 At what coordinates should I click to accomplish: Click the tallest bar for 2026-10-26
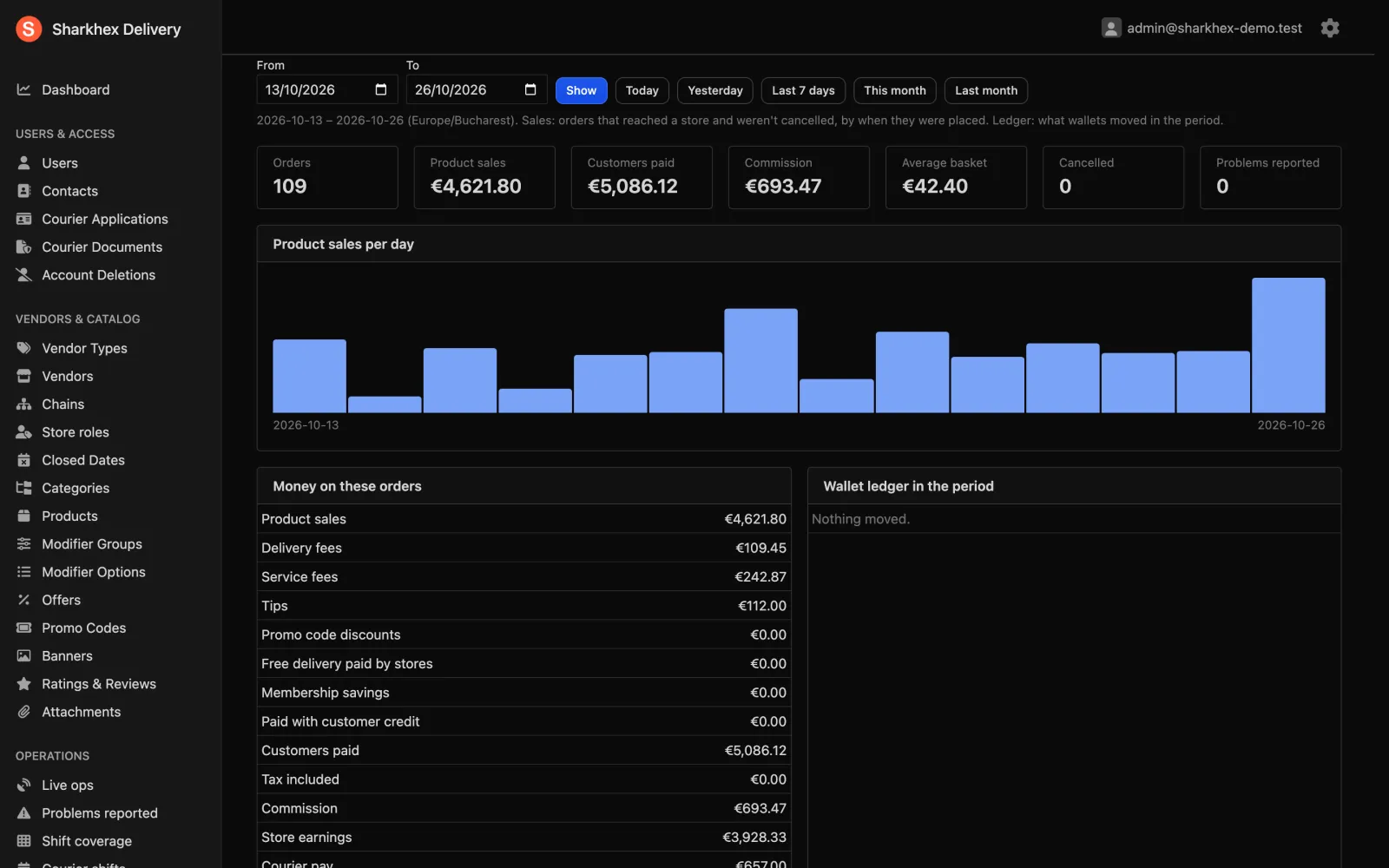click(x=1288, y=345)
